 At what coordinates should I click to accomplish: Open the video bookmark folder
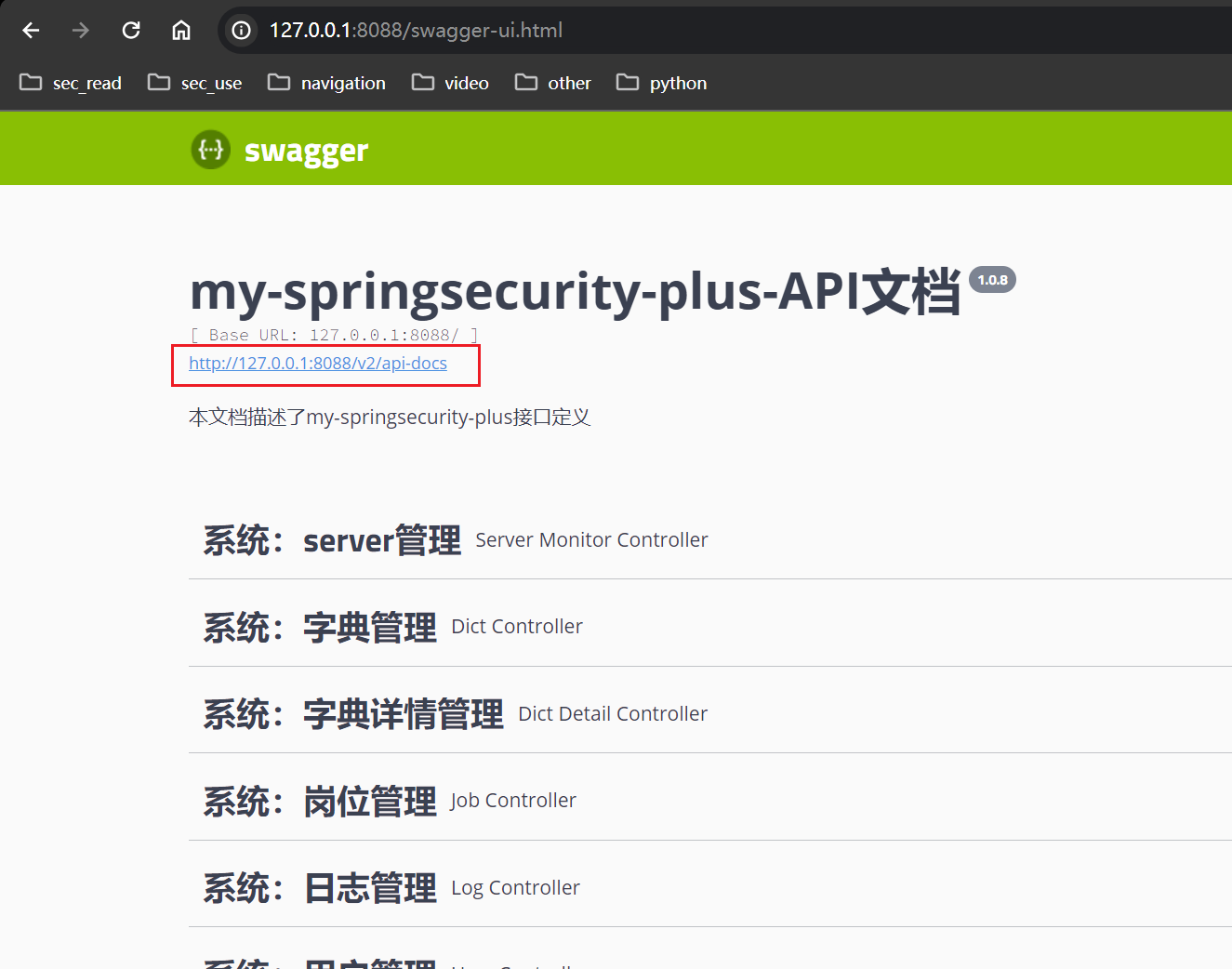click(x=450, y=83)
